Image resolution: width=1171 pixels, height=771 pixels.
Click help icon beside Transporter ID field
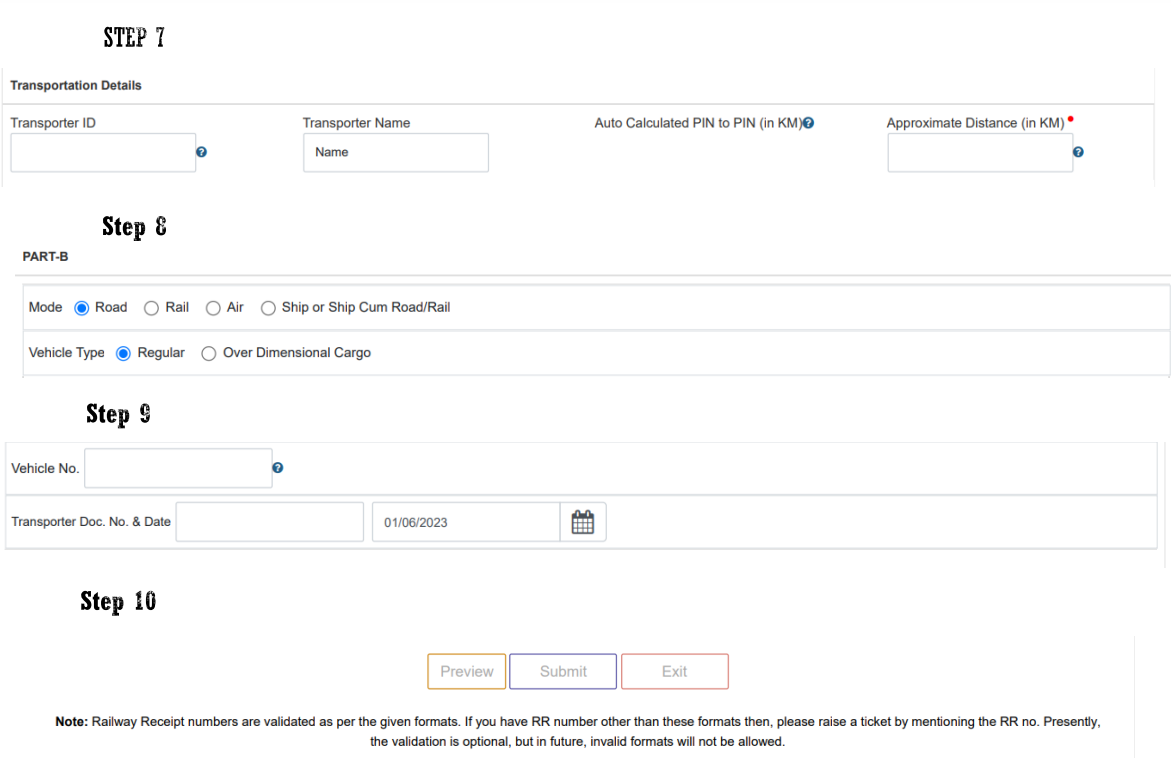pos(201,152)
